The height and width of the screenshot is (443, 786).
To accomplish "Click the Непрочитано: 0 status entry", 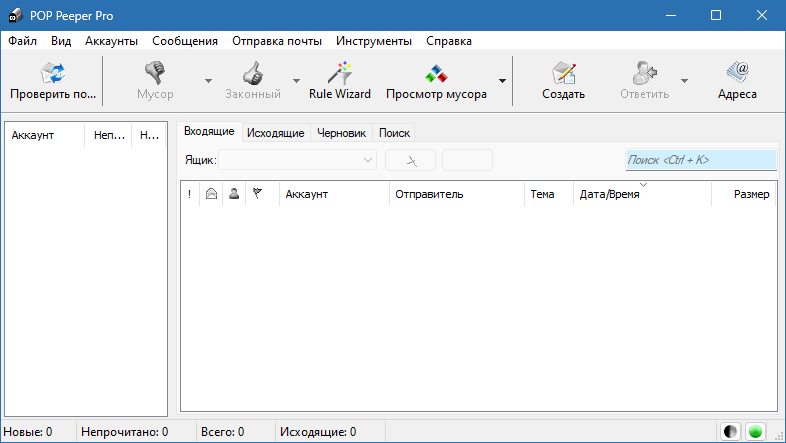I will (125, 432).
